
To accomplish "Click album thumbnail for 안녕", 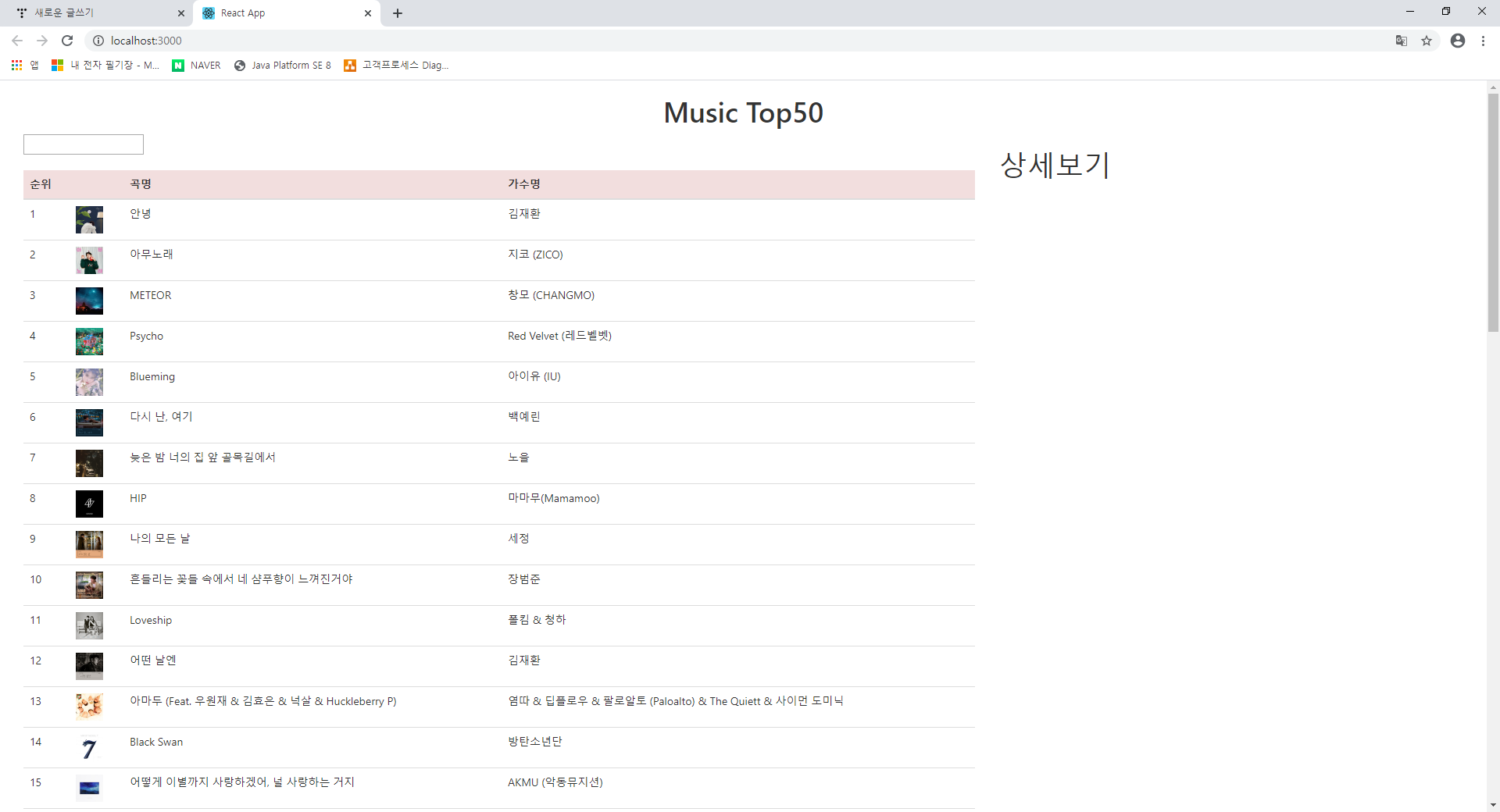I will (x=89, y=220).
